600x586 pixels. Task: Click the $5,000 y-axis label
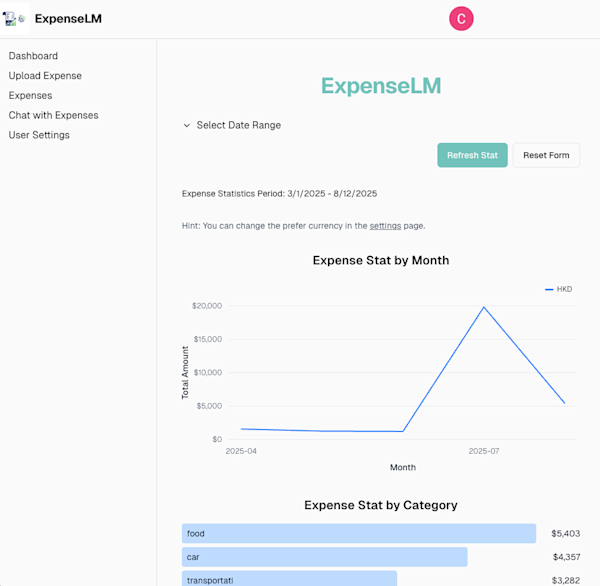[x=209, y=406]
